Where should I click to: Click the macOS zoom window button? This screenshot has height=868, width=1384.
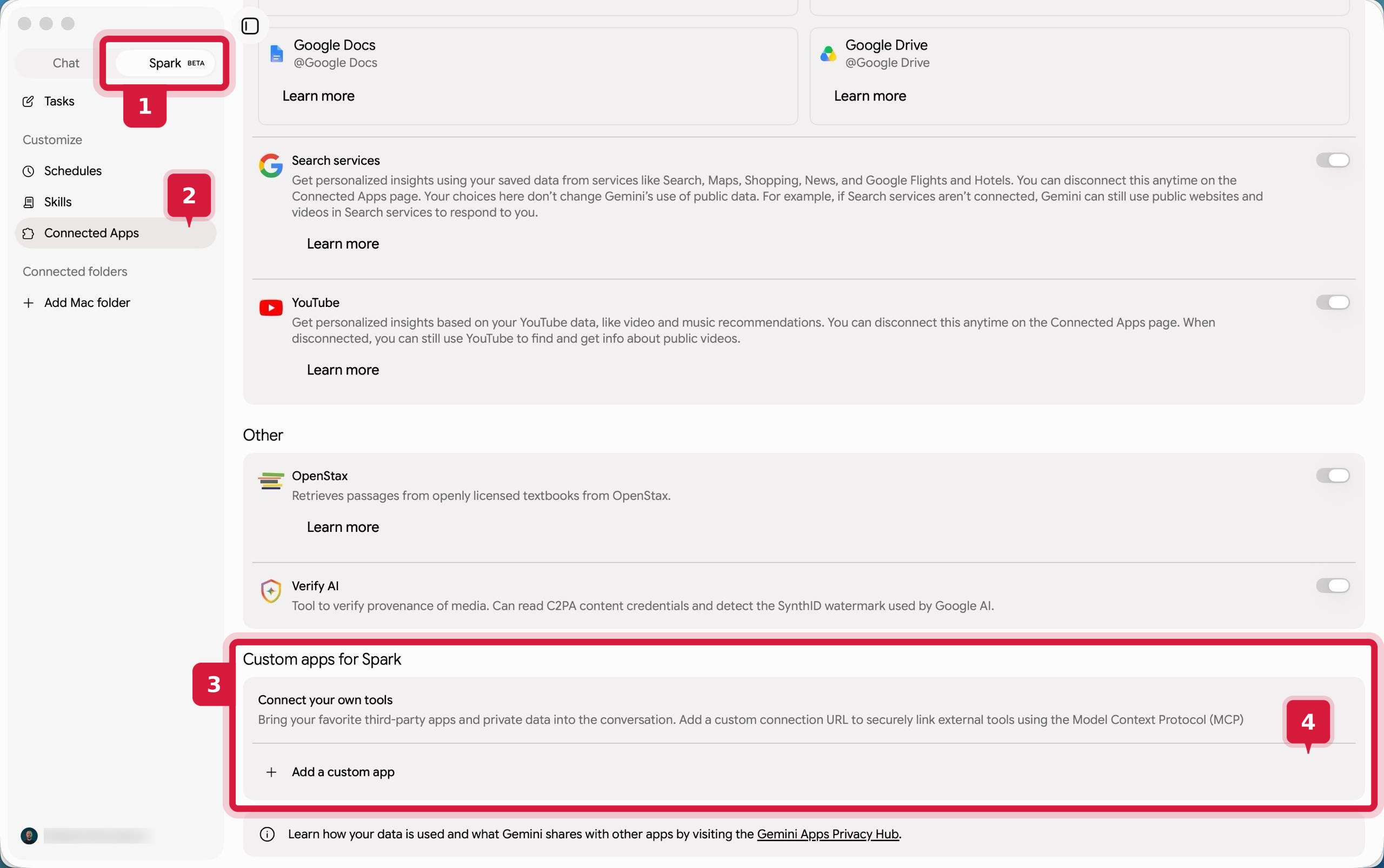(68, 24)
